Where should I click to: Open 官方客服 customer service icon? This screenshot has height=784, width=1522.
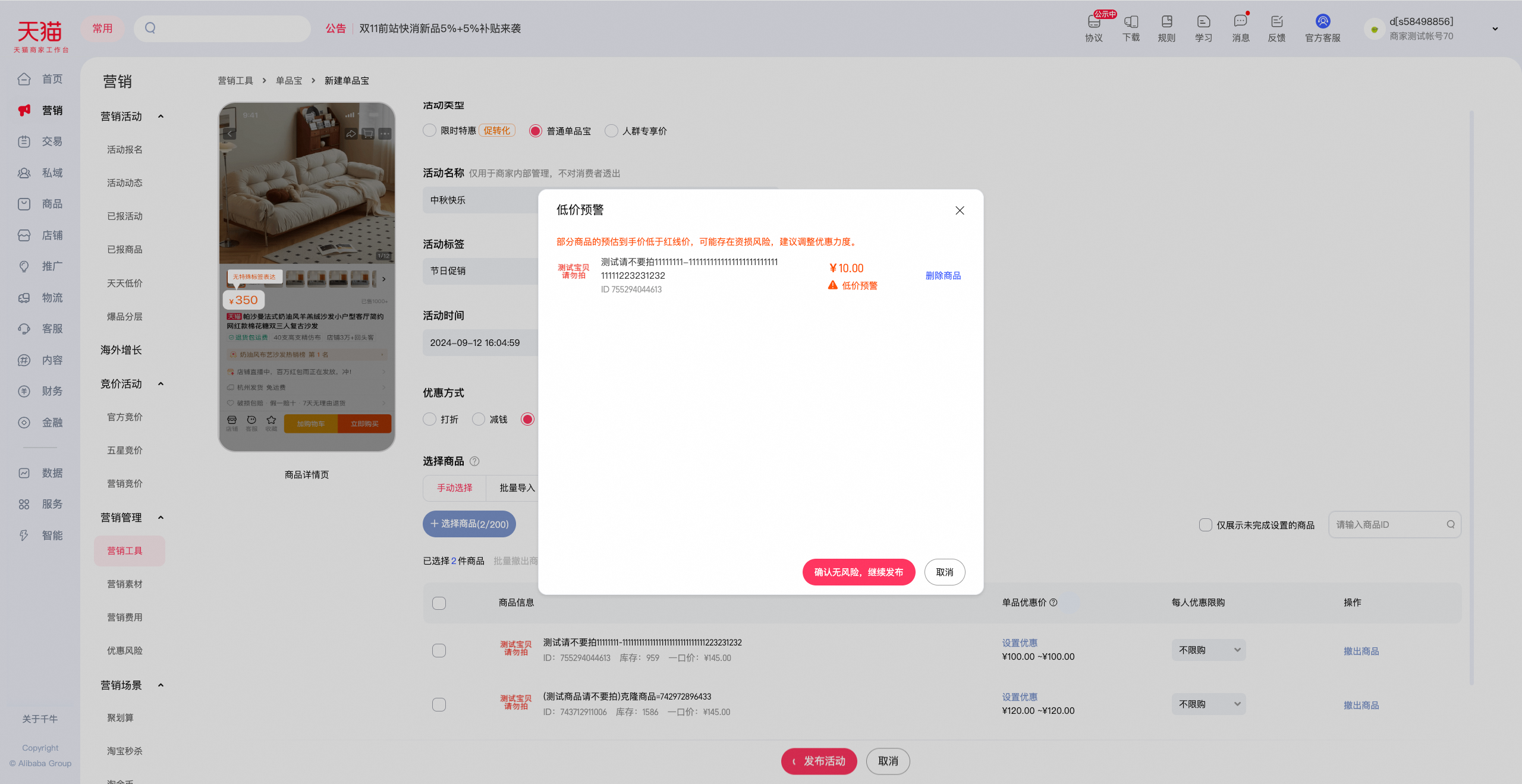[x=1322, y=28]
